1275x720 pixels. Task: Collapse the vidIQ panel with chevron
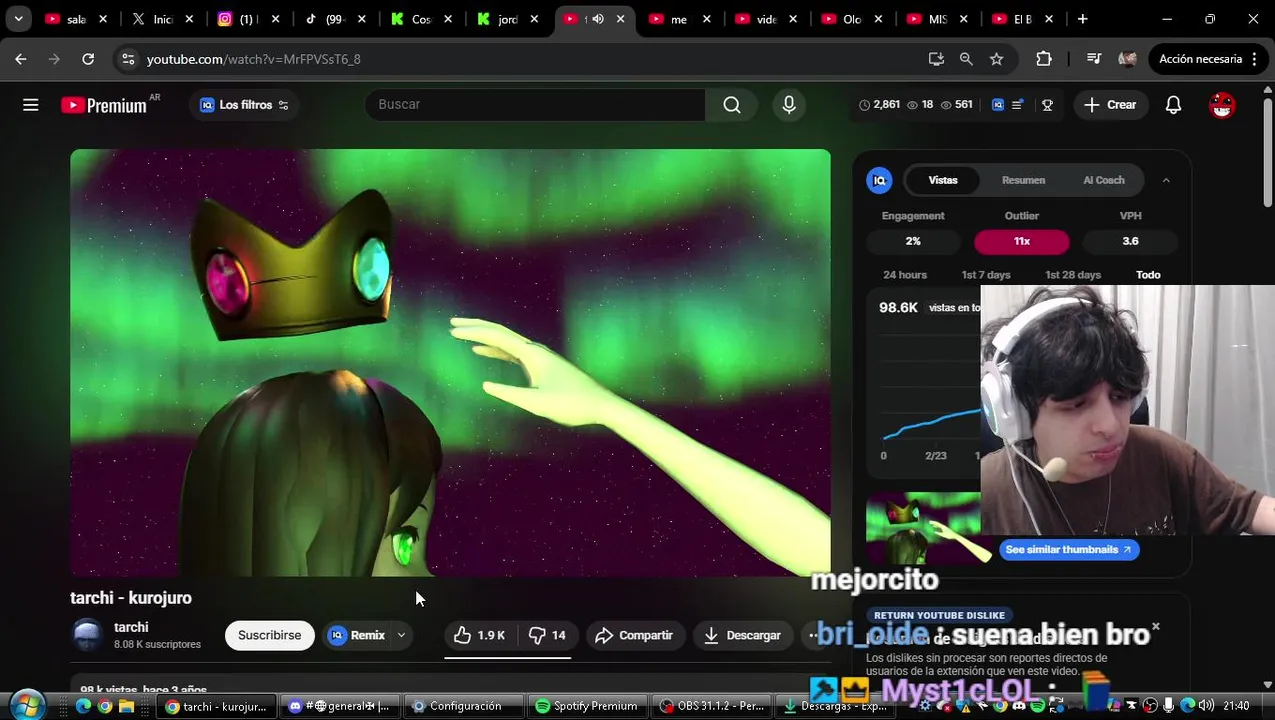(1166, 180)
